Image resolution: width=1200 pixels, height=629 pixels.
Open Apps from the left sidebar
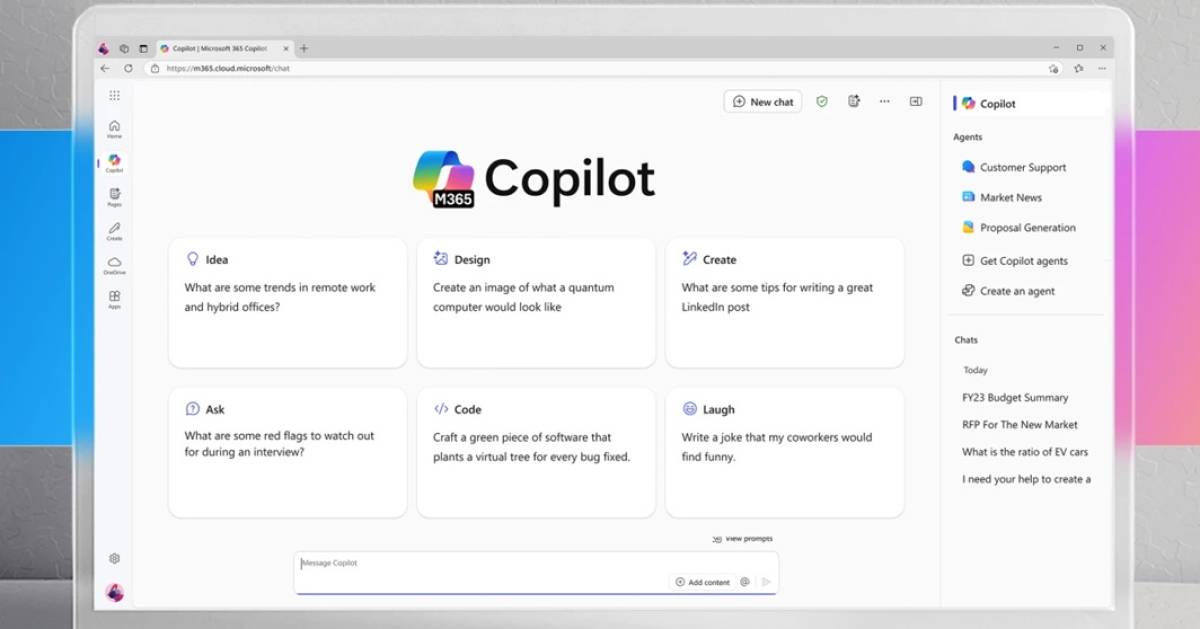(114, 301)
